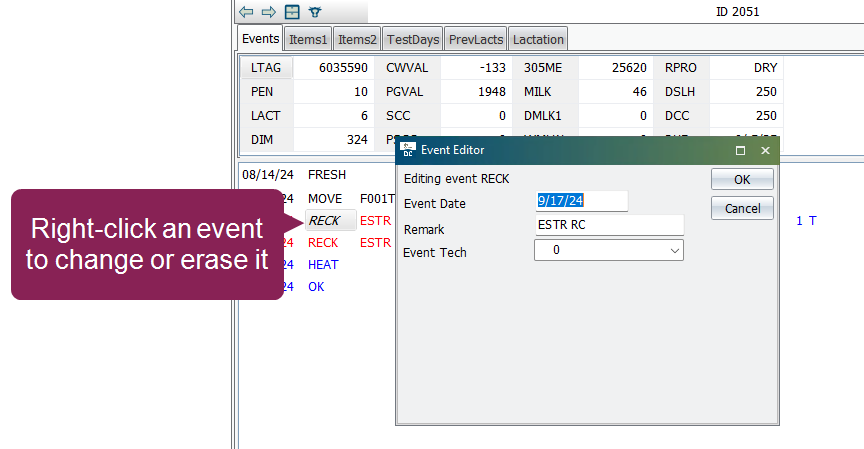This screenshot has height=449, width=864.
Task: Open the PrevLacts tab
Action: pos(475,39)
